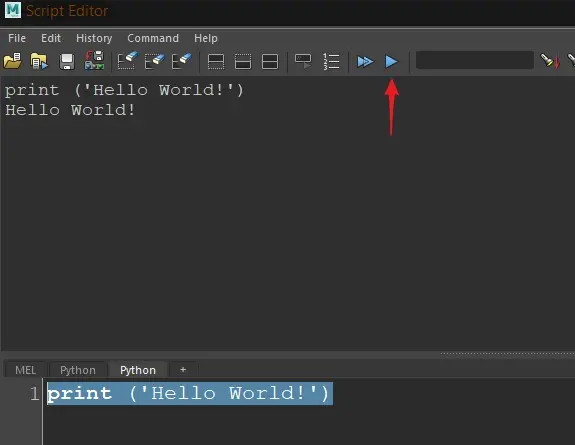Toggle line numbers icon

pyautogui.click(x=331, y=61)
